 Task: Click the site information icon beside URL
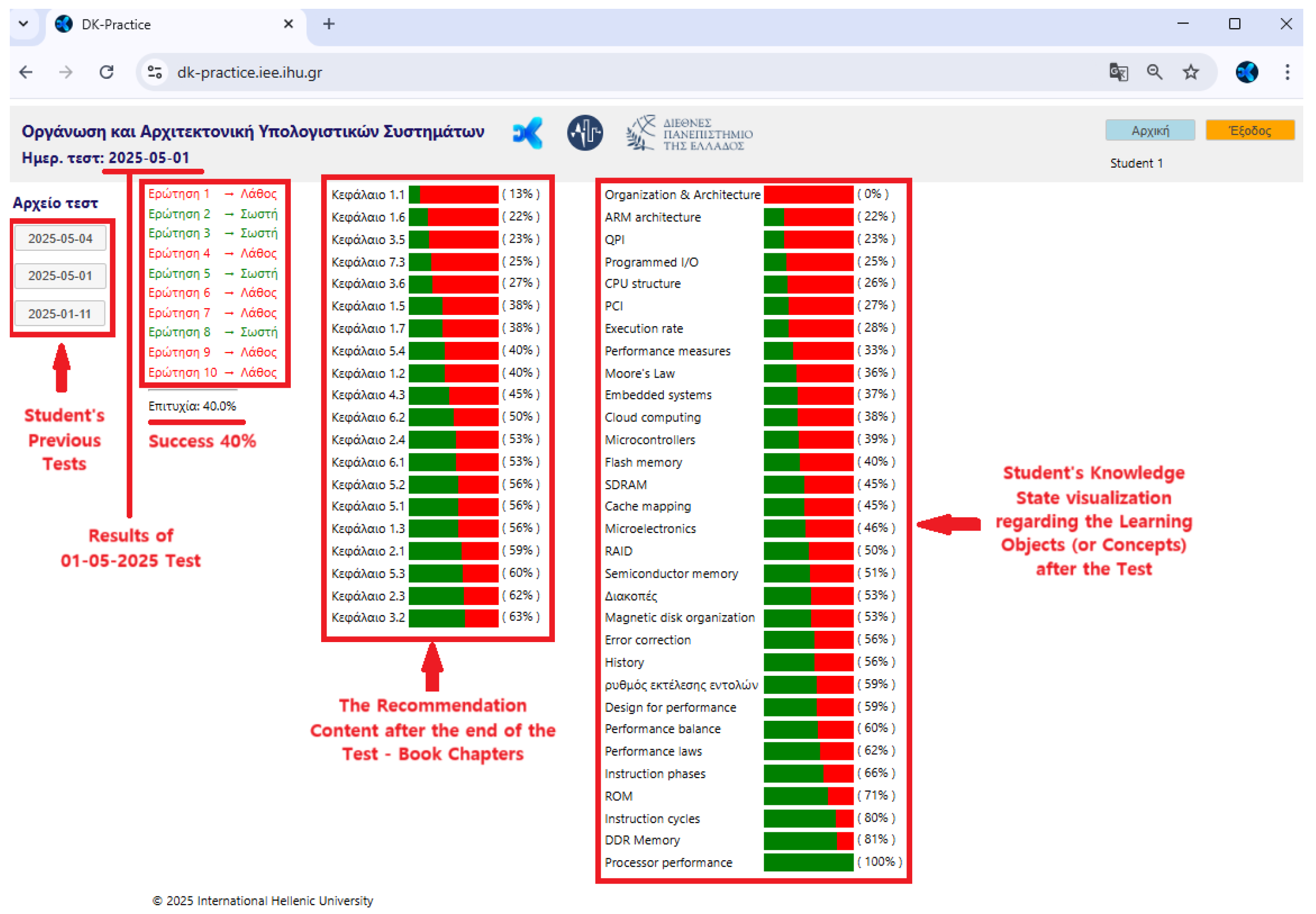click(x=154, y=72)
